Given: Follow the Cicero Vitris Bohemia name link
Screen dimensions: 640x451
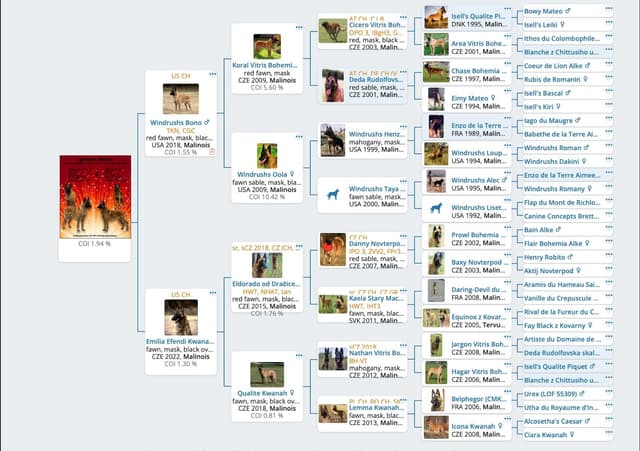Looking at the screenshot, I should 377,25.
